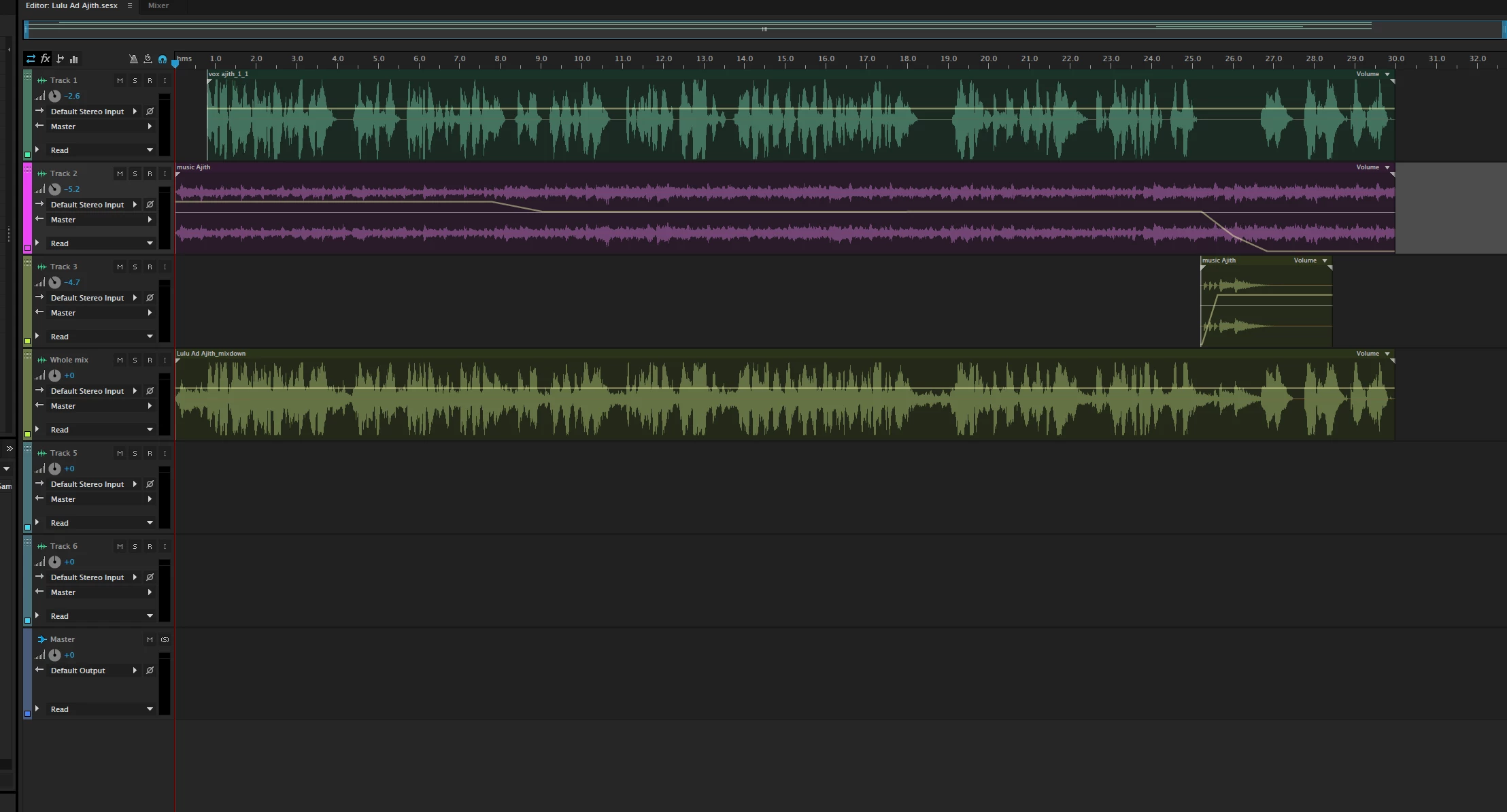Toggle the metronome icon
Image resolution: width=1507 pixels, height=812 pixels.
click(x=133, y=59)
